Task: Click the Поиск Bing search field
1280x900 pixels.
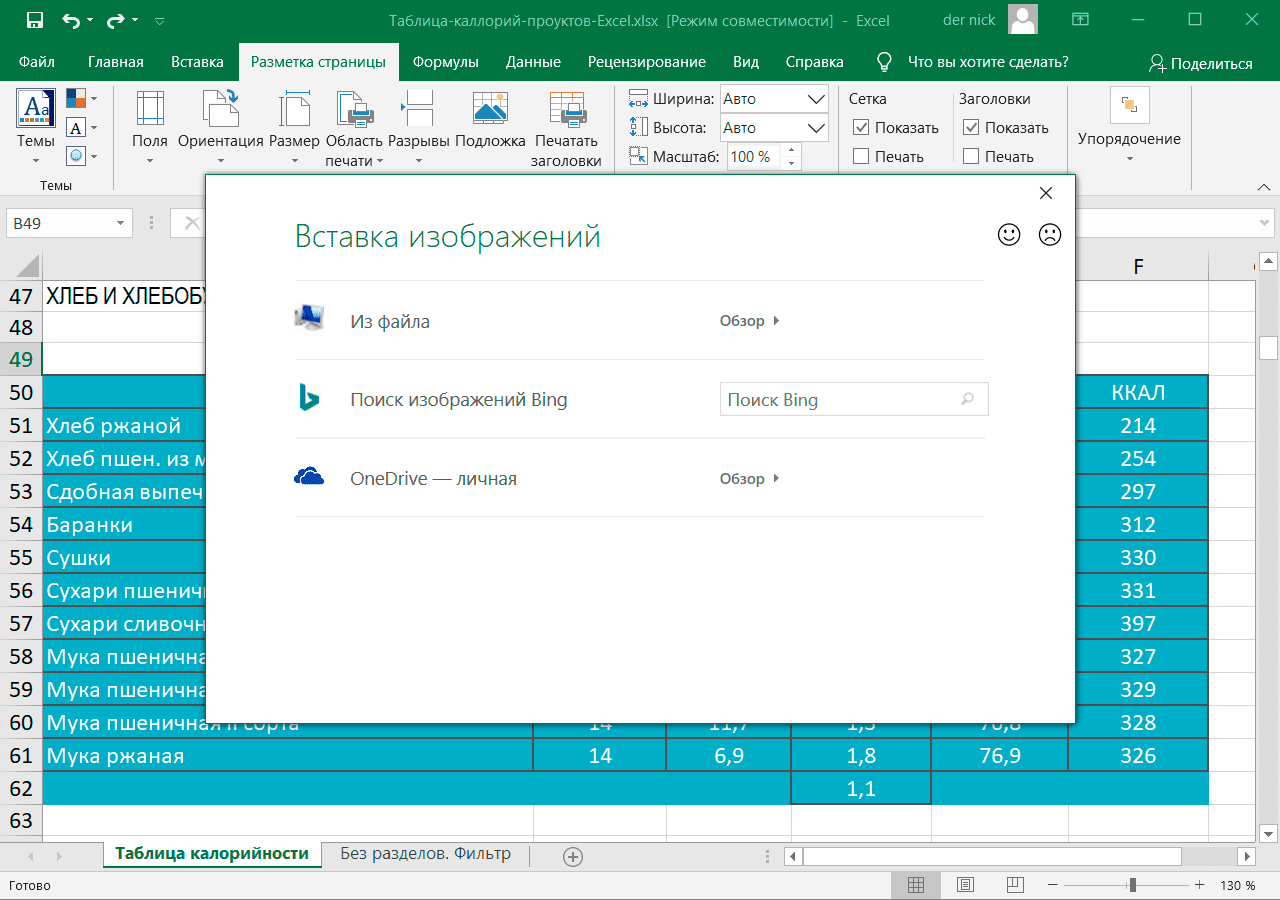Action: click(853, 399)
